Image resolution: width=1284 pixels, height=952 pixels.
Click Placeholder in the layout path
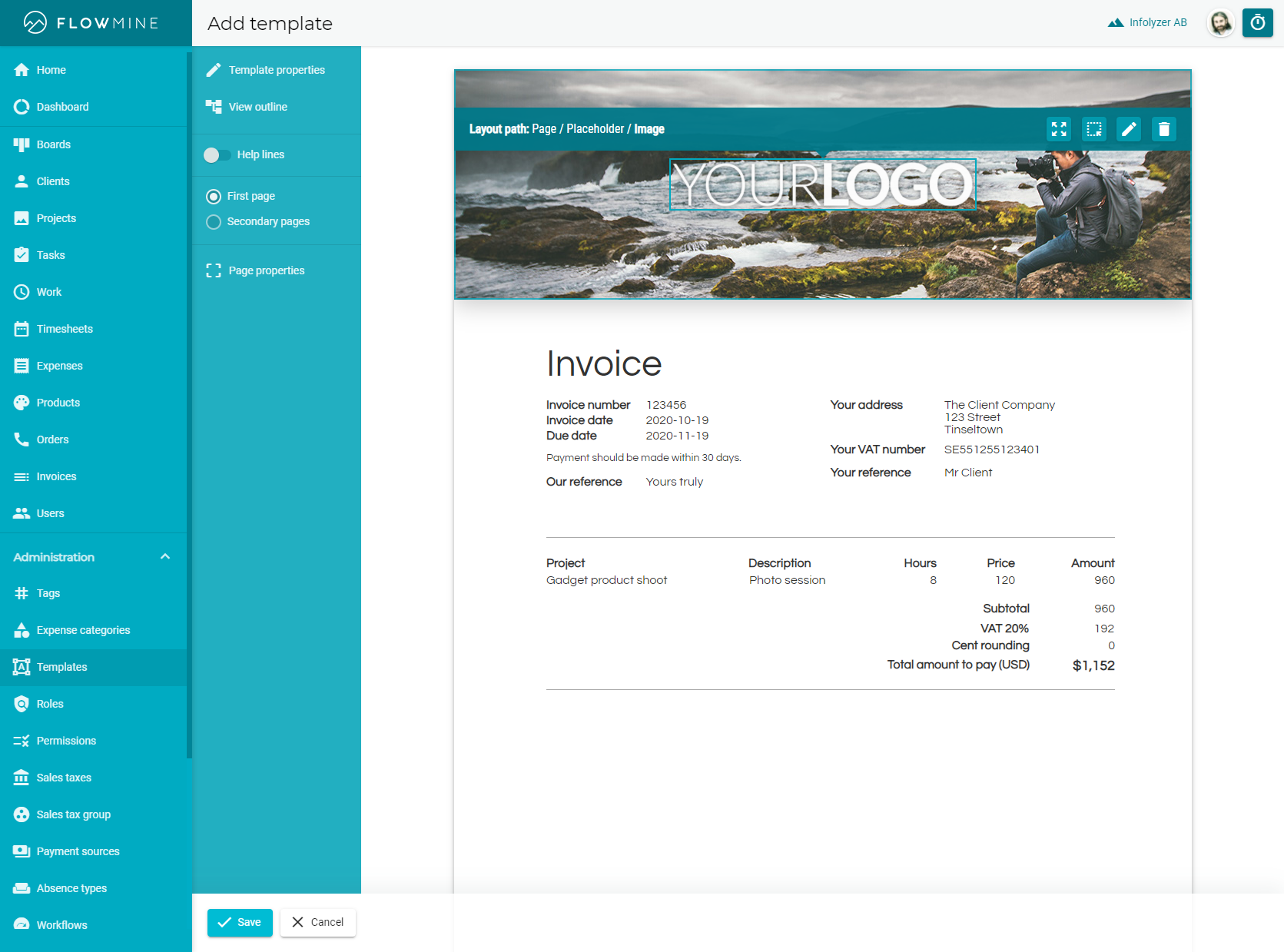click(x=596, y=129)
